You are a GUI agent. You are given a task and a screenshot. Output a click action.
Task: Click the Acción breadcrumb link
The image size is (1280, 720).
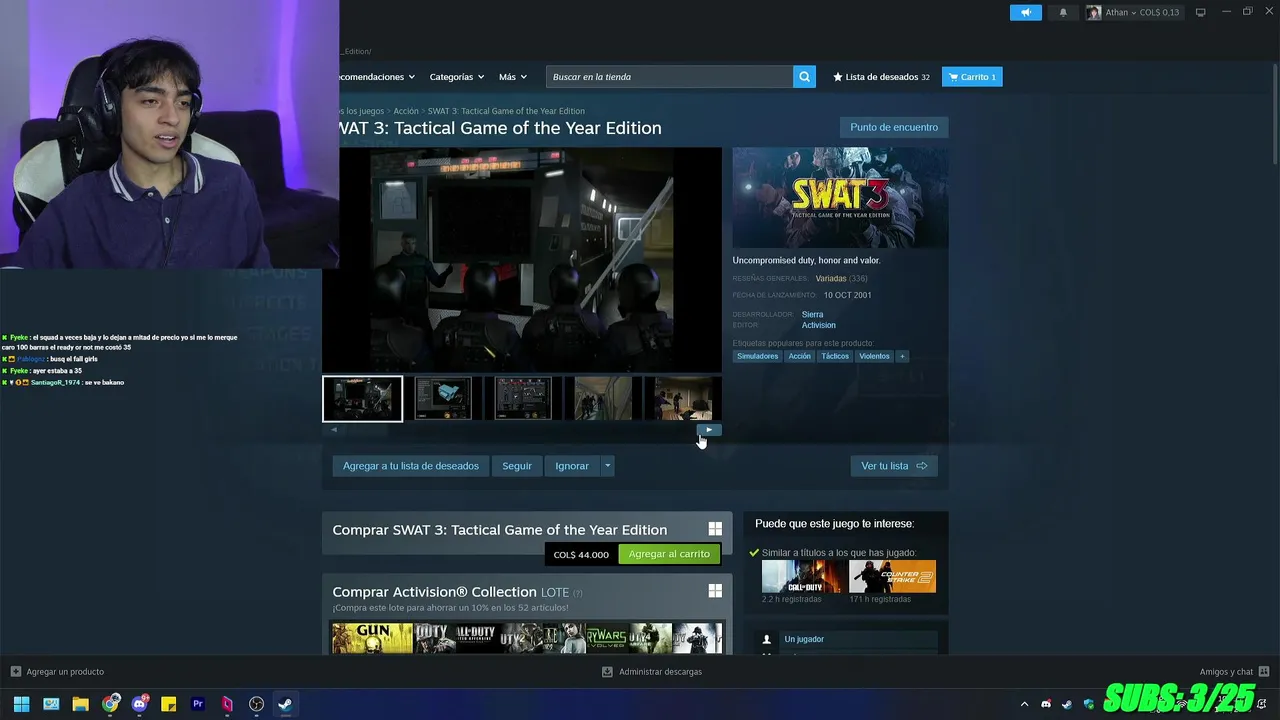pyautogui.click(x=406, y=111)
